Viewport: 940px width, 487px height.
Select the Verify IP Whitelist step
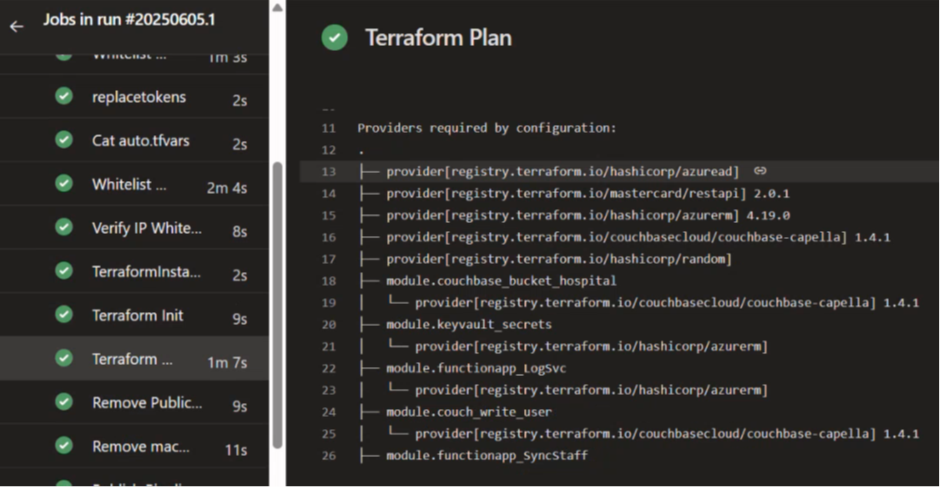click(x=146, y=228)
